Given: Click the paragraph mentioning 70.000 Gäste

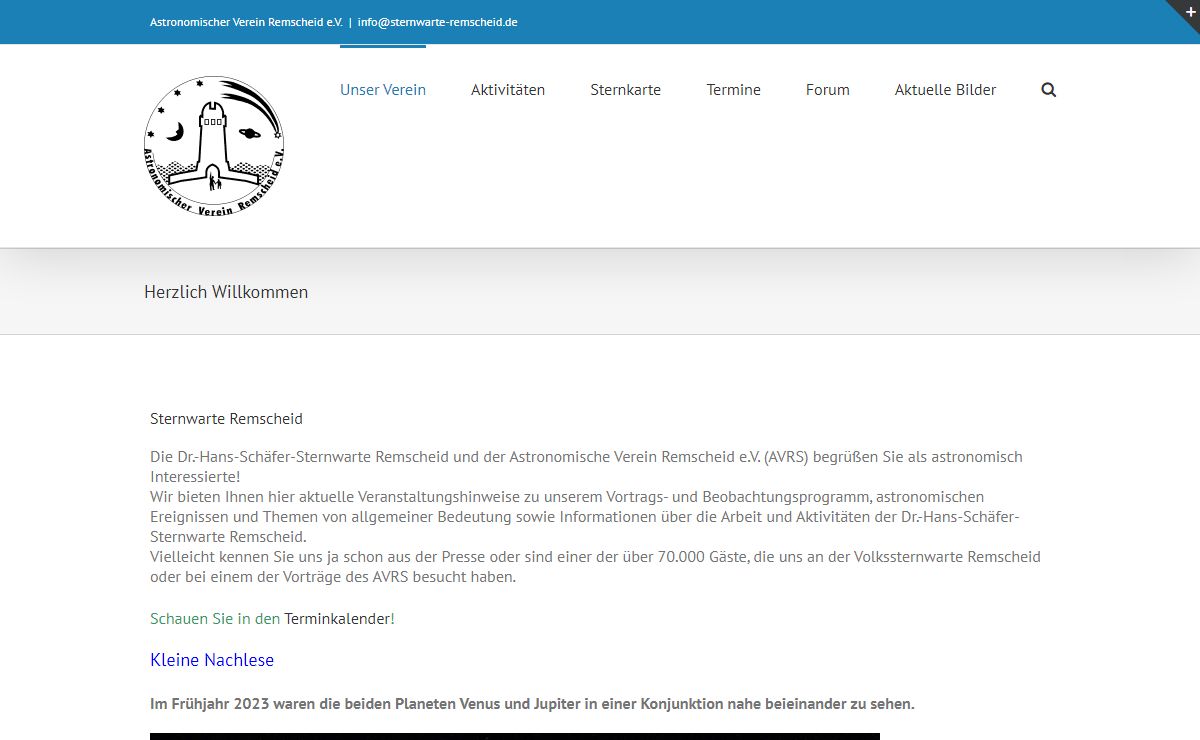Looking at the screenshot, I should pos(595,567).
